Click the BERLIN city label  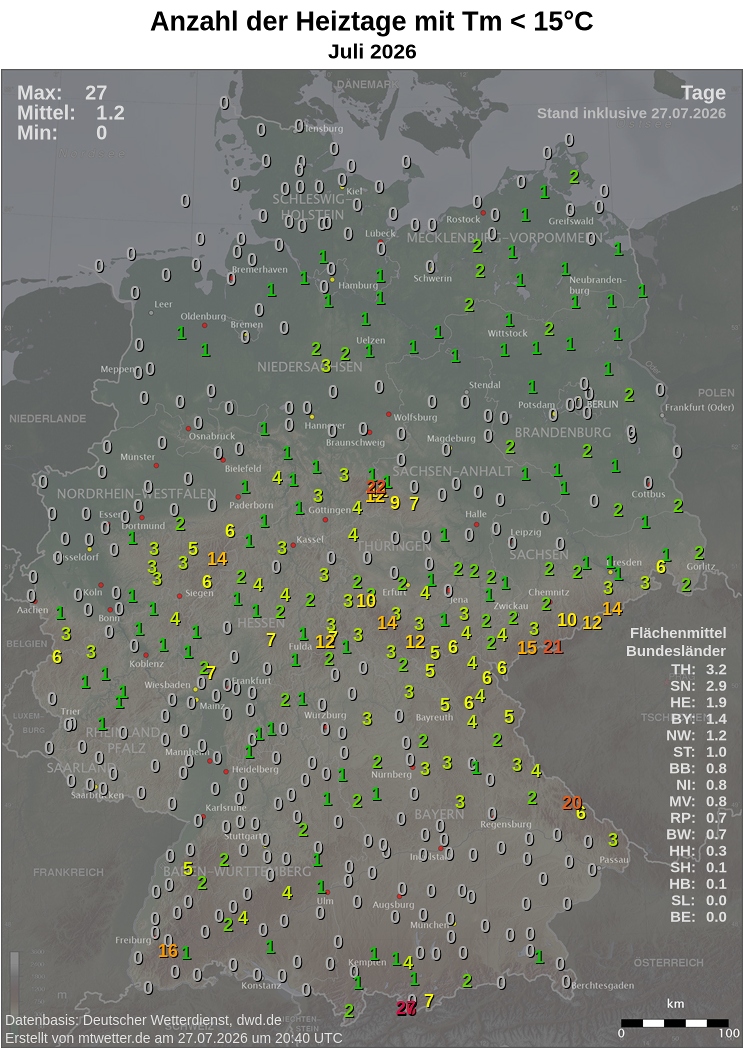tap(605, 405)
